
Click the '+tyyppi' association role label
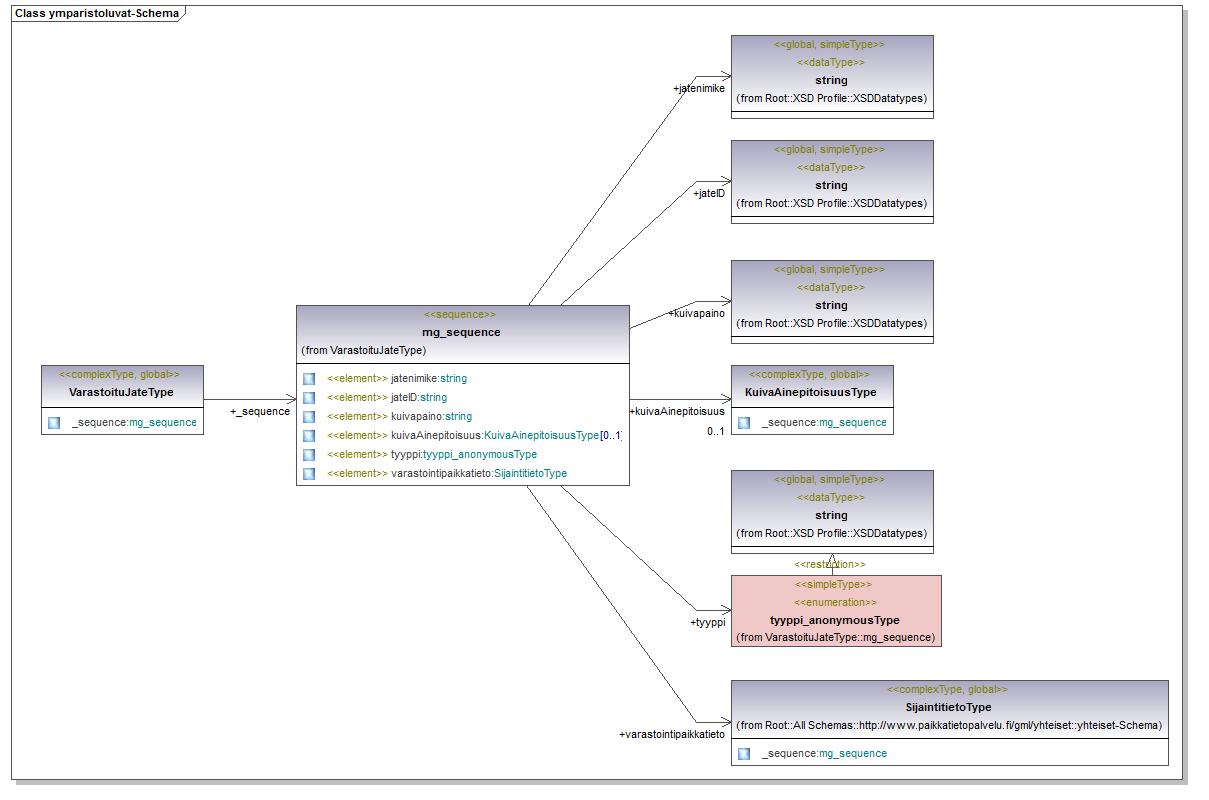707,622
